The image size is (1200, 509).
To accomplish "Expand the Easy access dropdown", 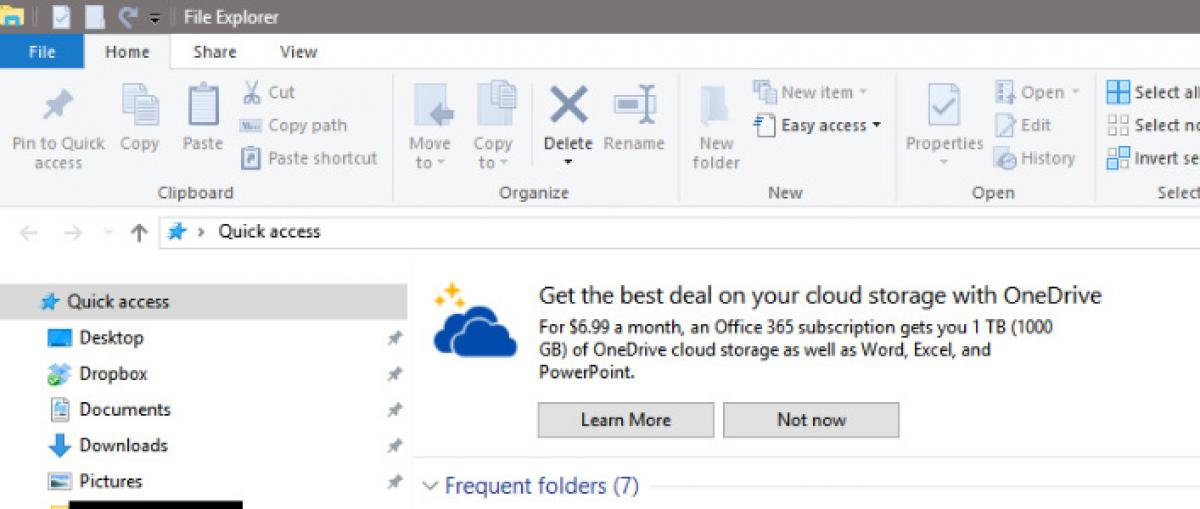I will click(877, 125).
